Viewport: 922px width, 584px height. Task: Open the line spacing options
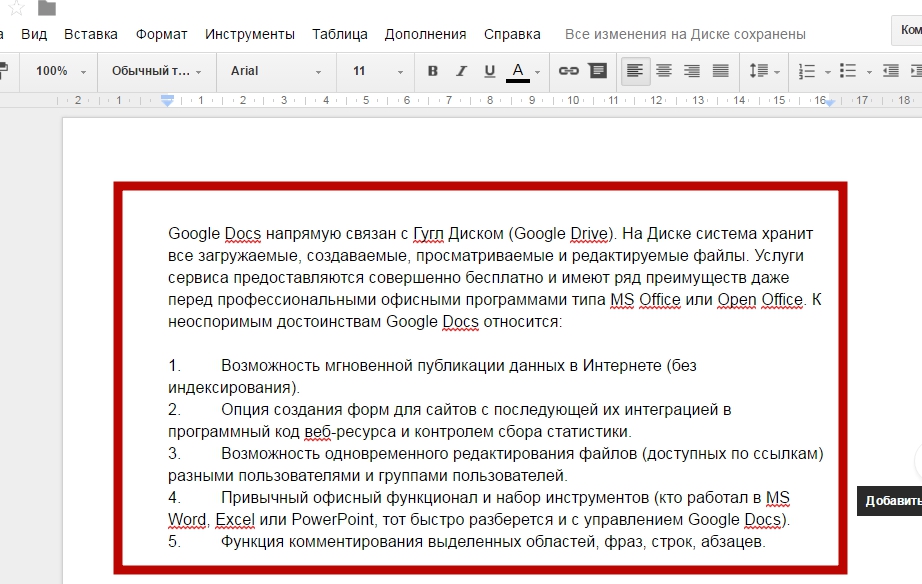(x=764, y=71)
